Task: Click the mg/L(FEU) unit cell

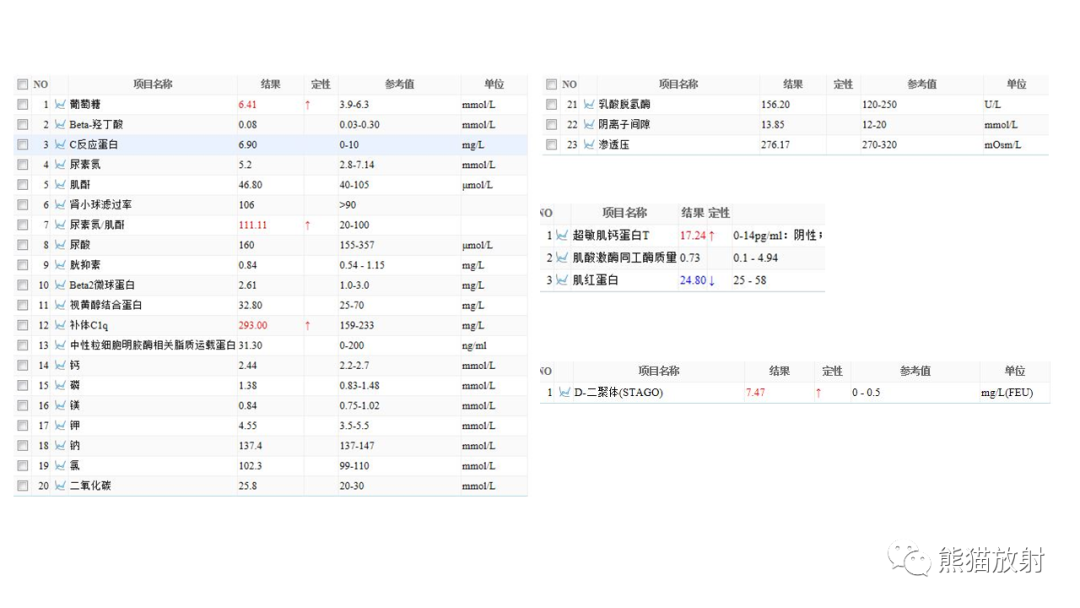Action: 1007,392
